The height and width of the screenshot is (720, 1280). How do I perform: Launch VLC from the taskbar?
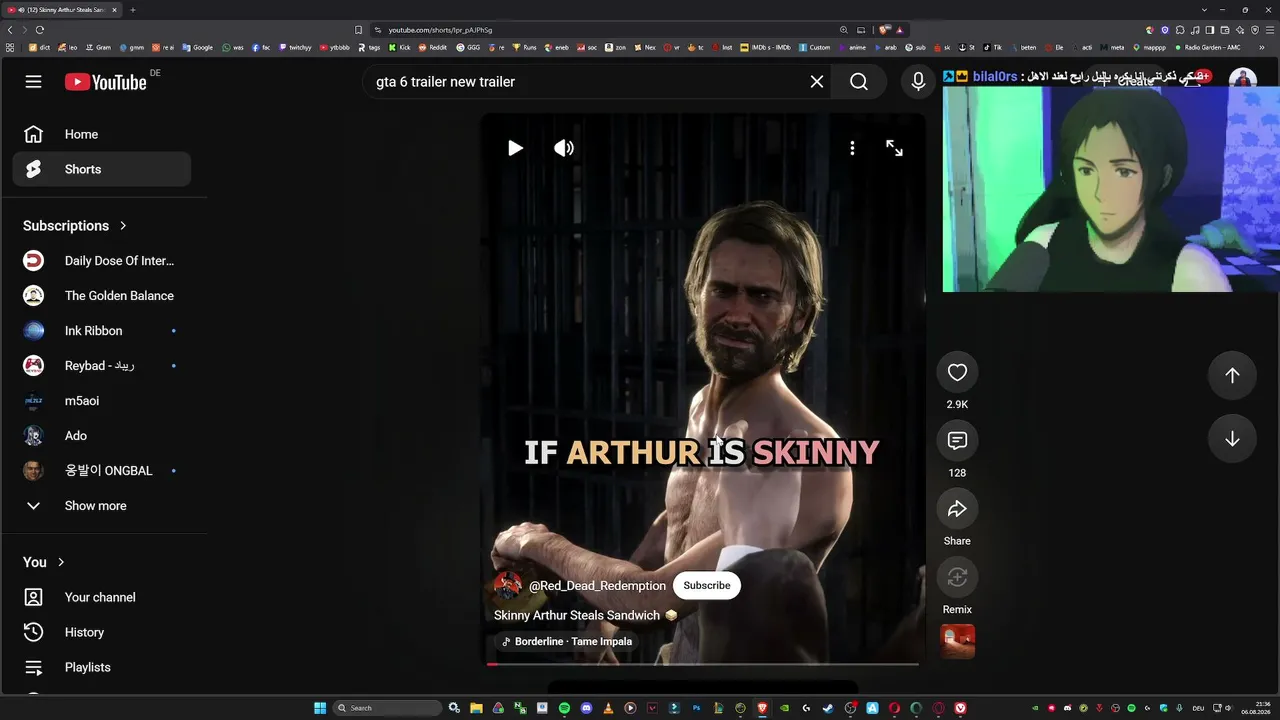608,708
